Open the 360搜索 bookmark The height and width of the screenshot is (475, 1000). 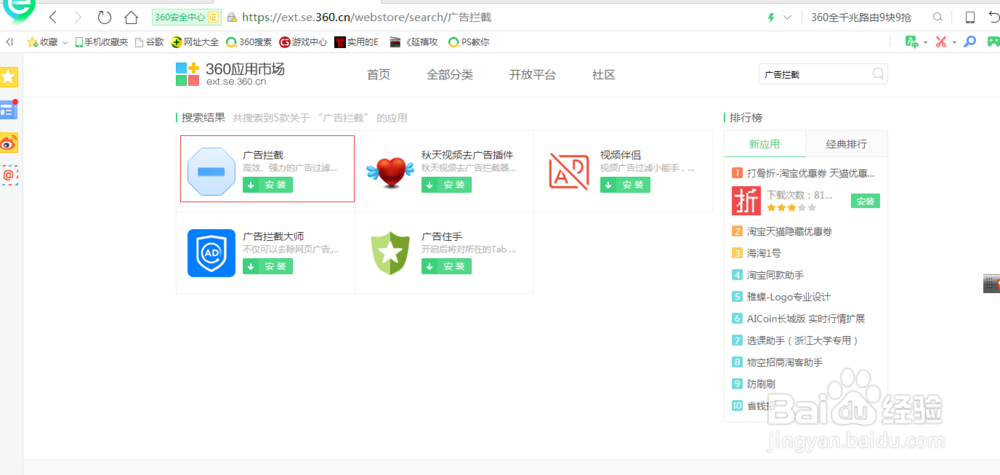[249, 42]
